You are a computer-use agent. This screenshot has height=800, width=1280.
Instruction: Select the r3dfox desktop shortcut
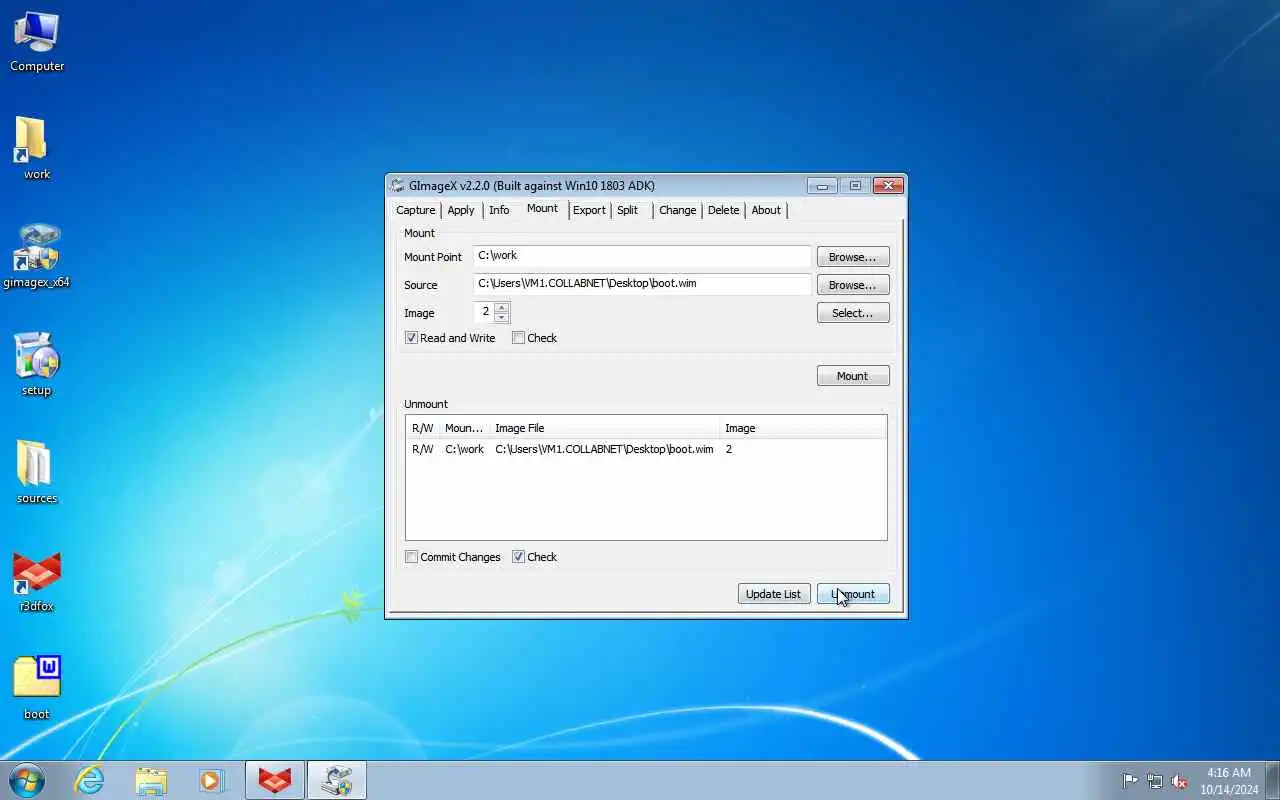37,580
